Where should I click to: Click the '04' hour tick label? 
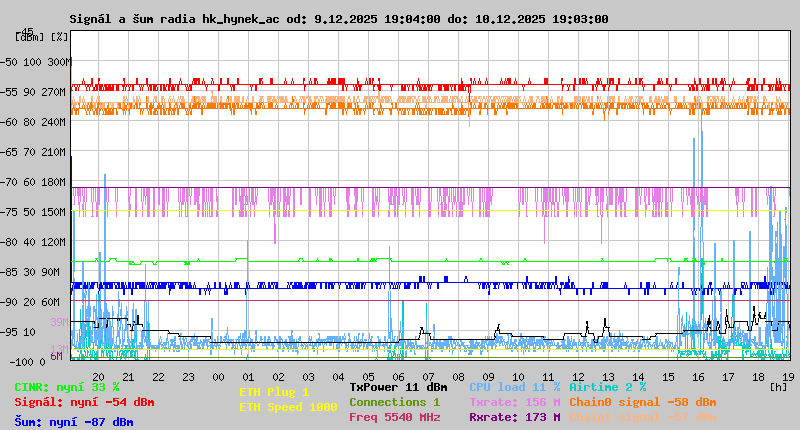[x=338, y=377]
